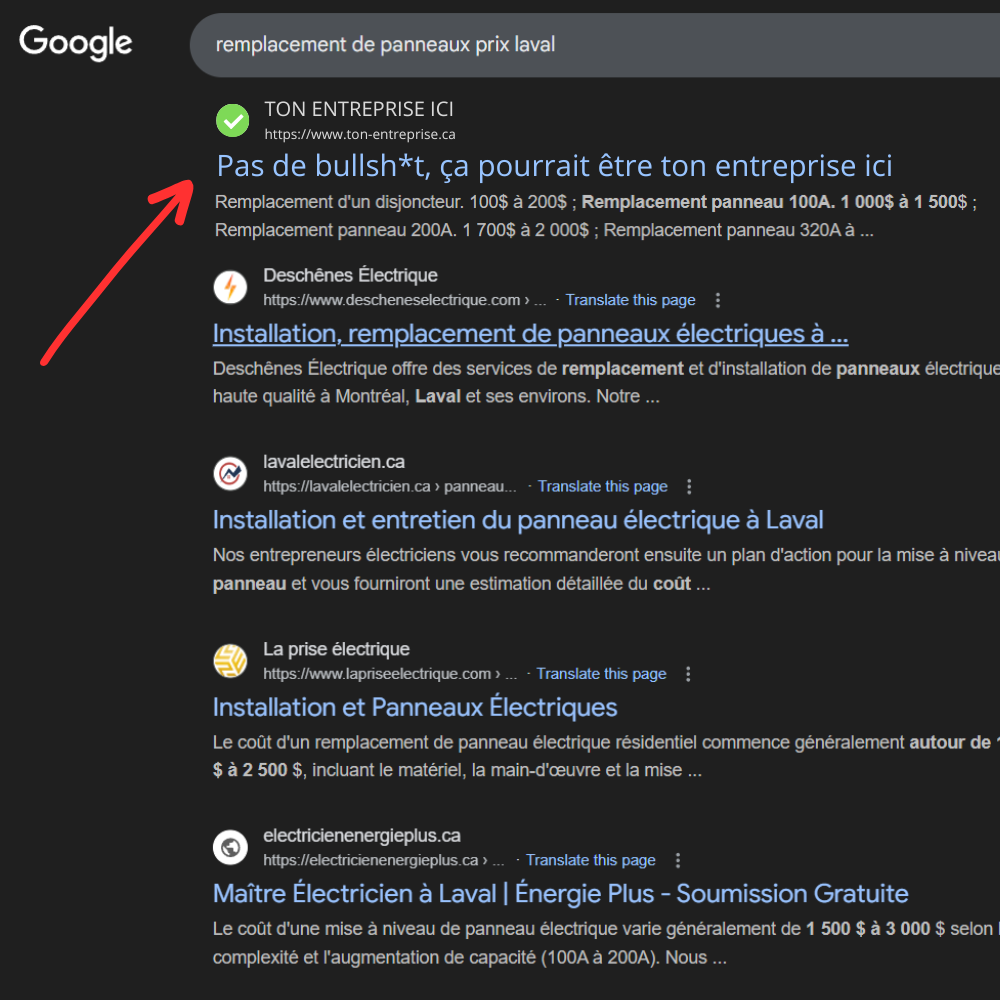Screen dimensions: 1000x1000
Task: Open 'Installation et entretien du panneau électrique à Laval'
Action: click(517, 519)
